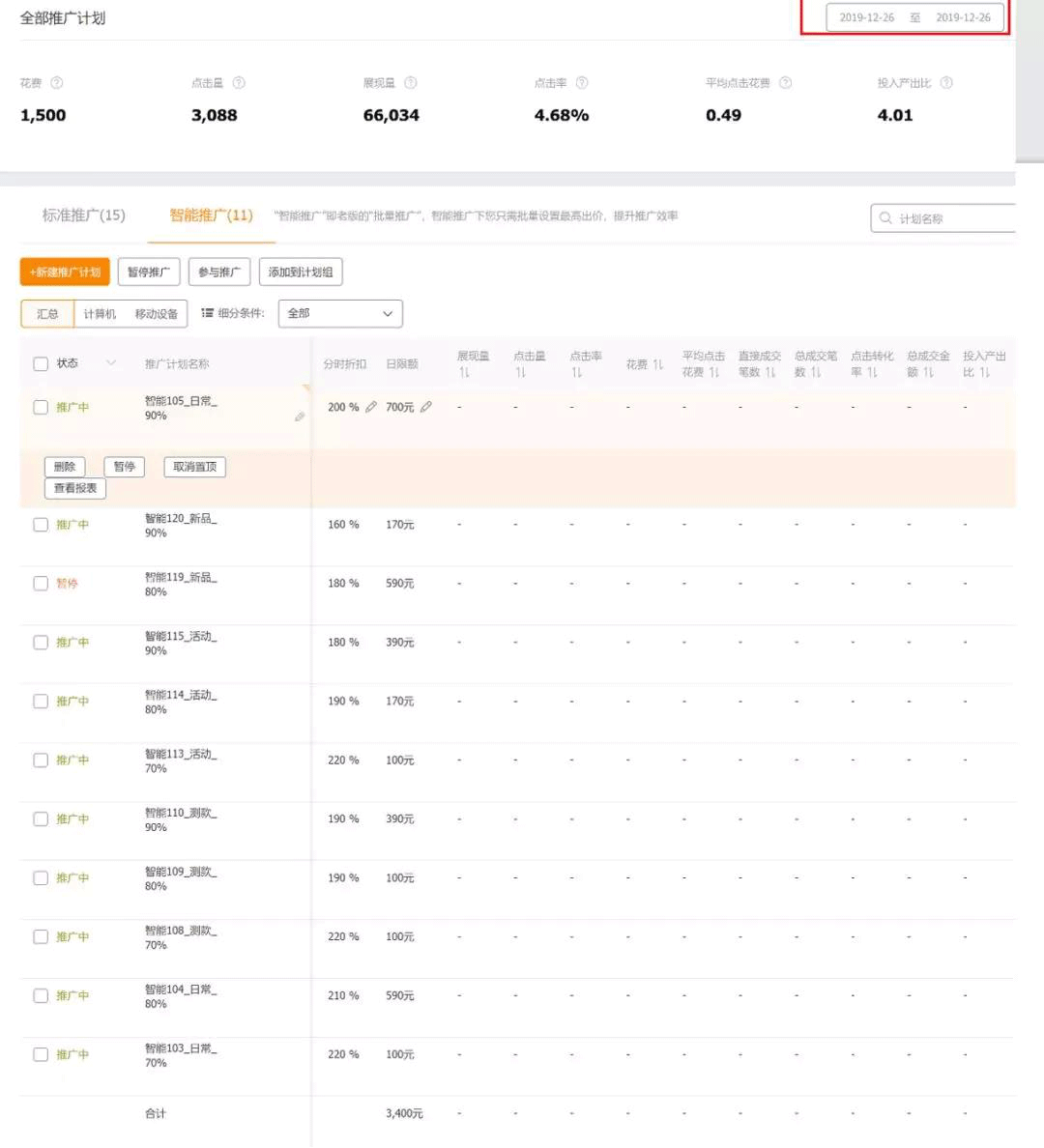This screenshot has height=1148, width=1044.
Task: Expand the 状态 filter chevron
Action: click(x=111, y=363)
